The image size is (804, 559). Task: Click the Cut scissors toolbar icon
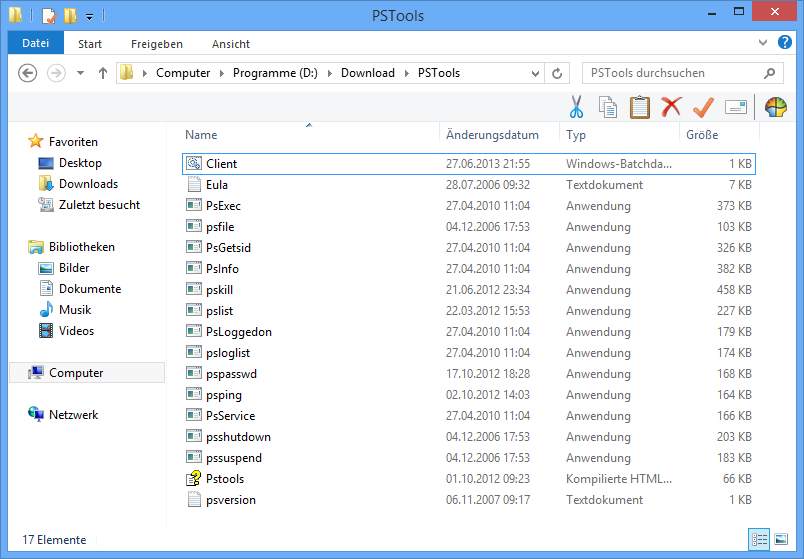(577, 107)
